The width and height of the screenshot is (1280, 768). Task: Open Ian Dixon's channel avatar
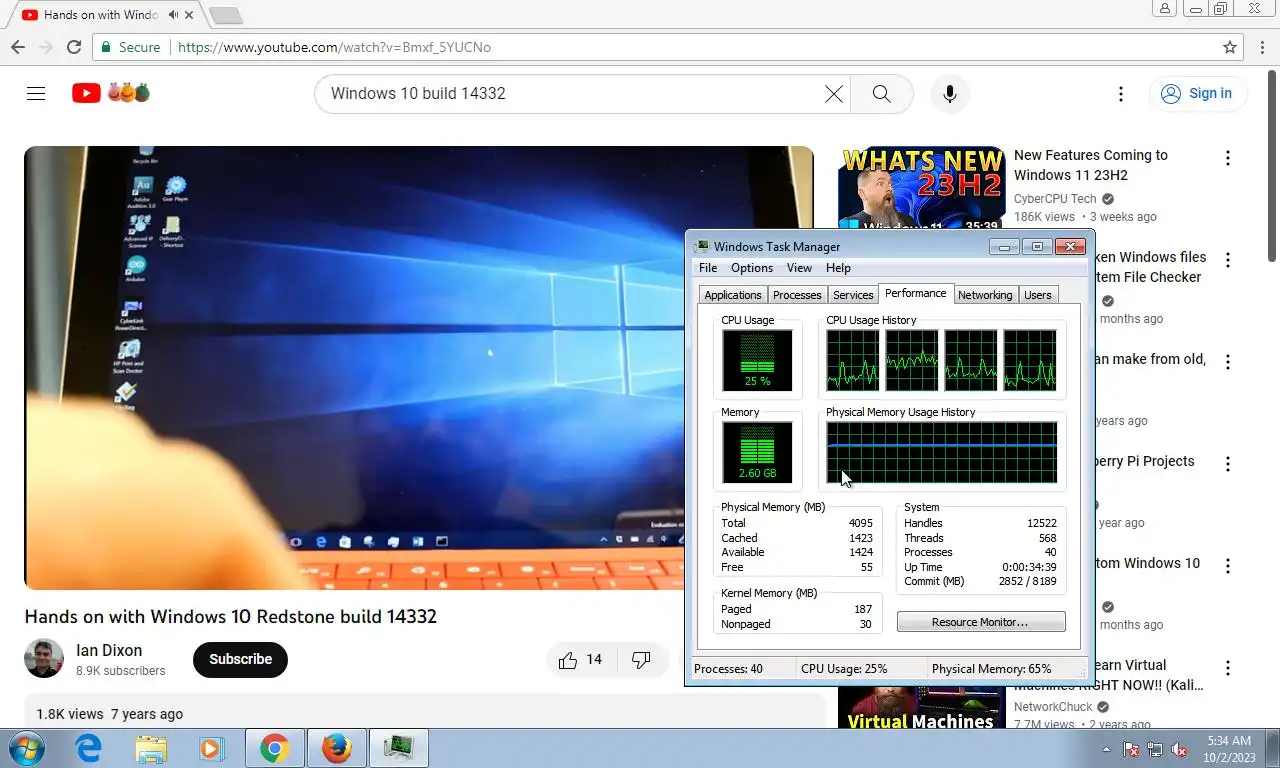44,658
